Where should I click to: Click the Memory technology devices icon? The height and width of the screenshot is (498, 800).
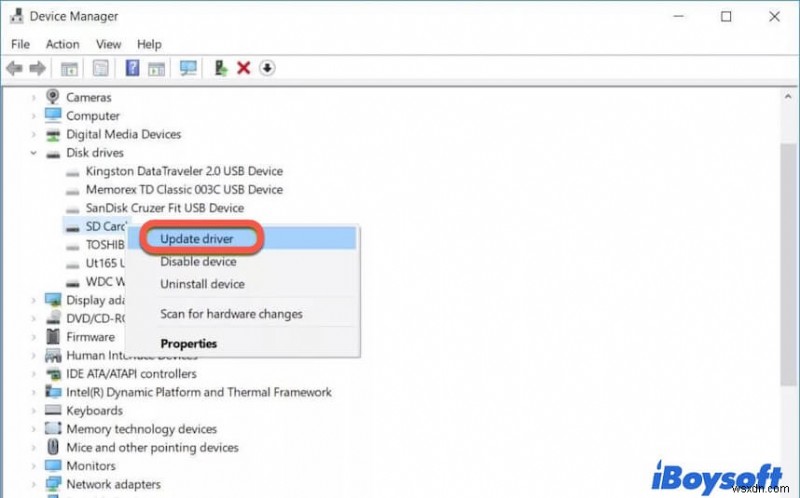[53, 428]
